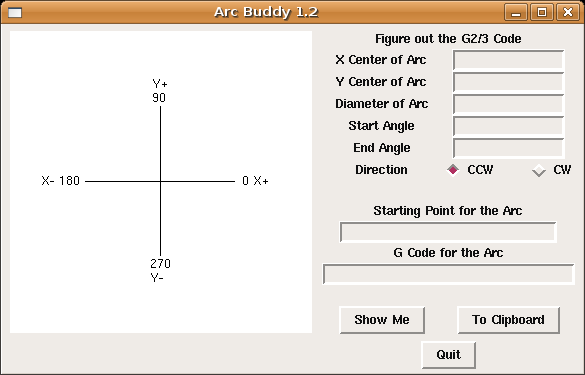Click the X- 180 axis label
The height and width of the screenshot is (375, 585).
pos(61,181)
